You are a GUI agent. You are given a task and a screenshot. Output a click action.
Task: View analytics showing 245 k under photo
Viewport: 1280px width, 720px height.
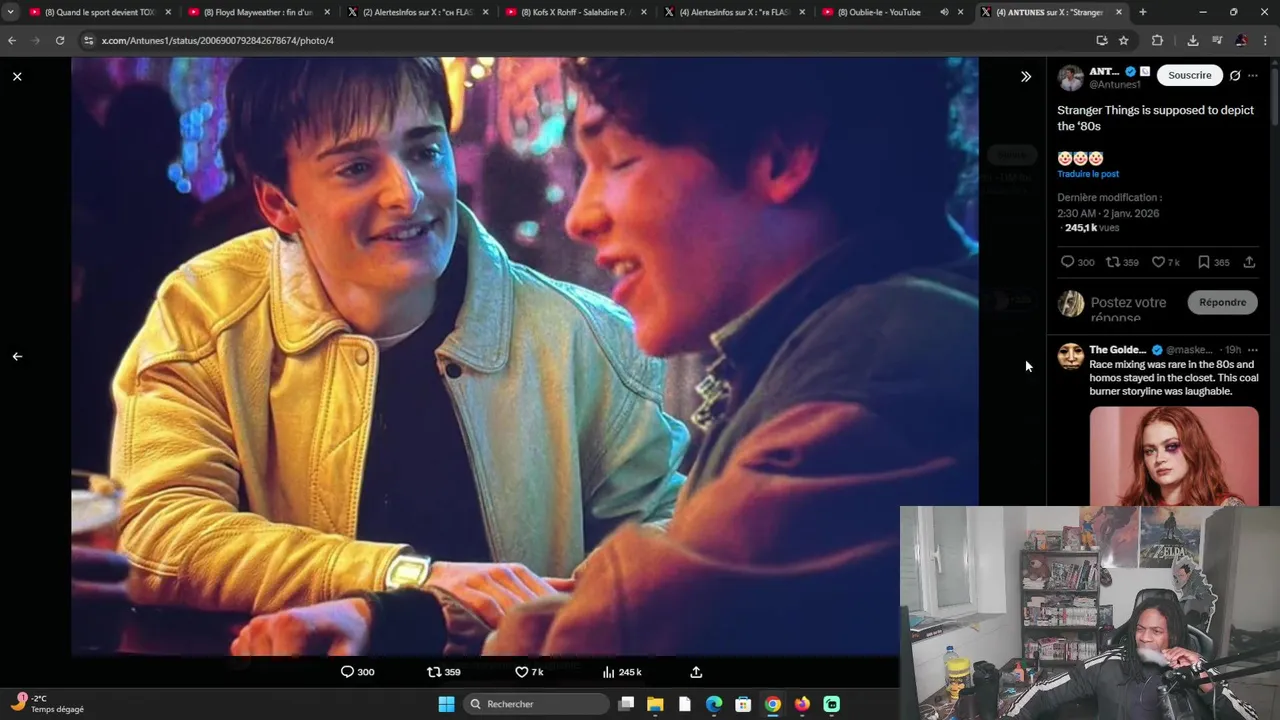(622, 672)
